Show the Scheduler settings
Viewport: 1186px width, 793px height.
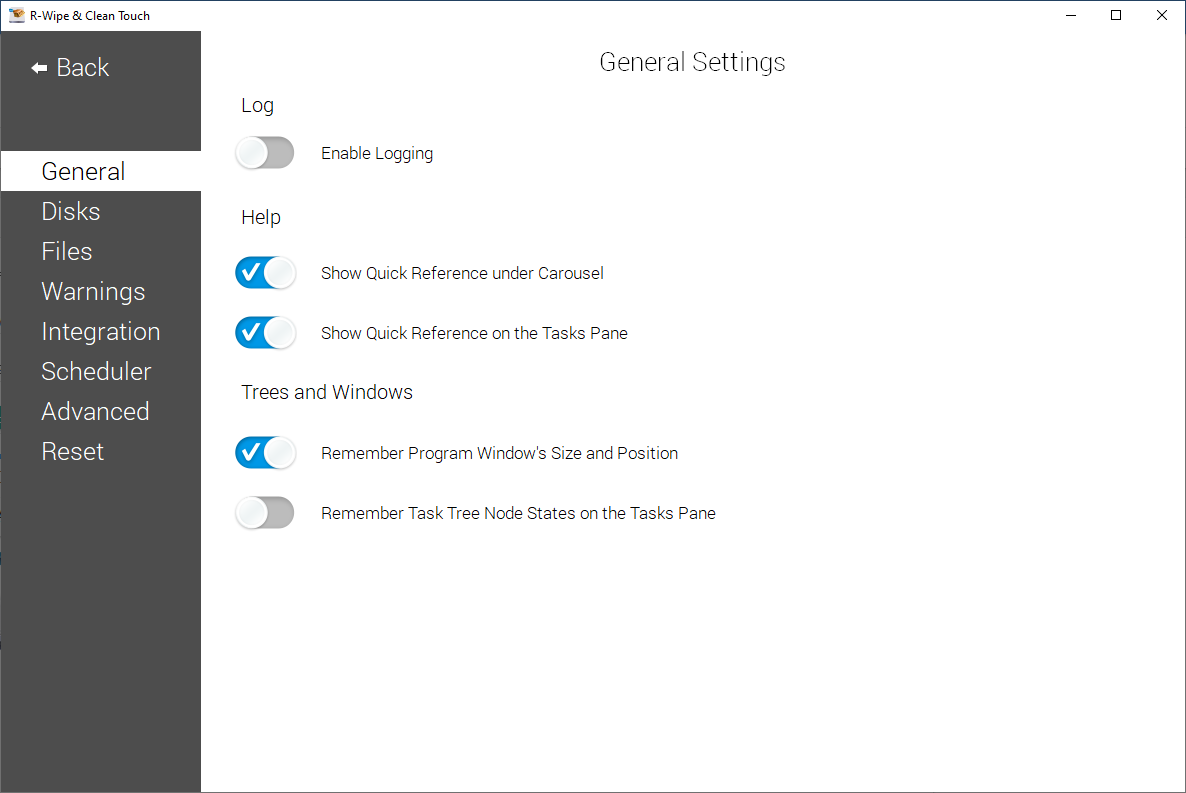click(96, 371)
